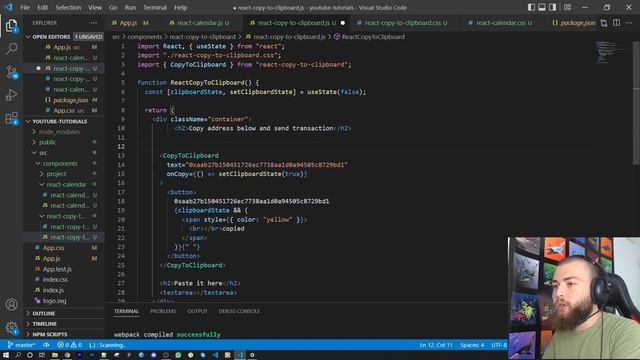Select the Debug Console panel tab
The height and width of the screenshot is (360, 640).
(x=239, y=311)
